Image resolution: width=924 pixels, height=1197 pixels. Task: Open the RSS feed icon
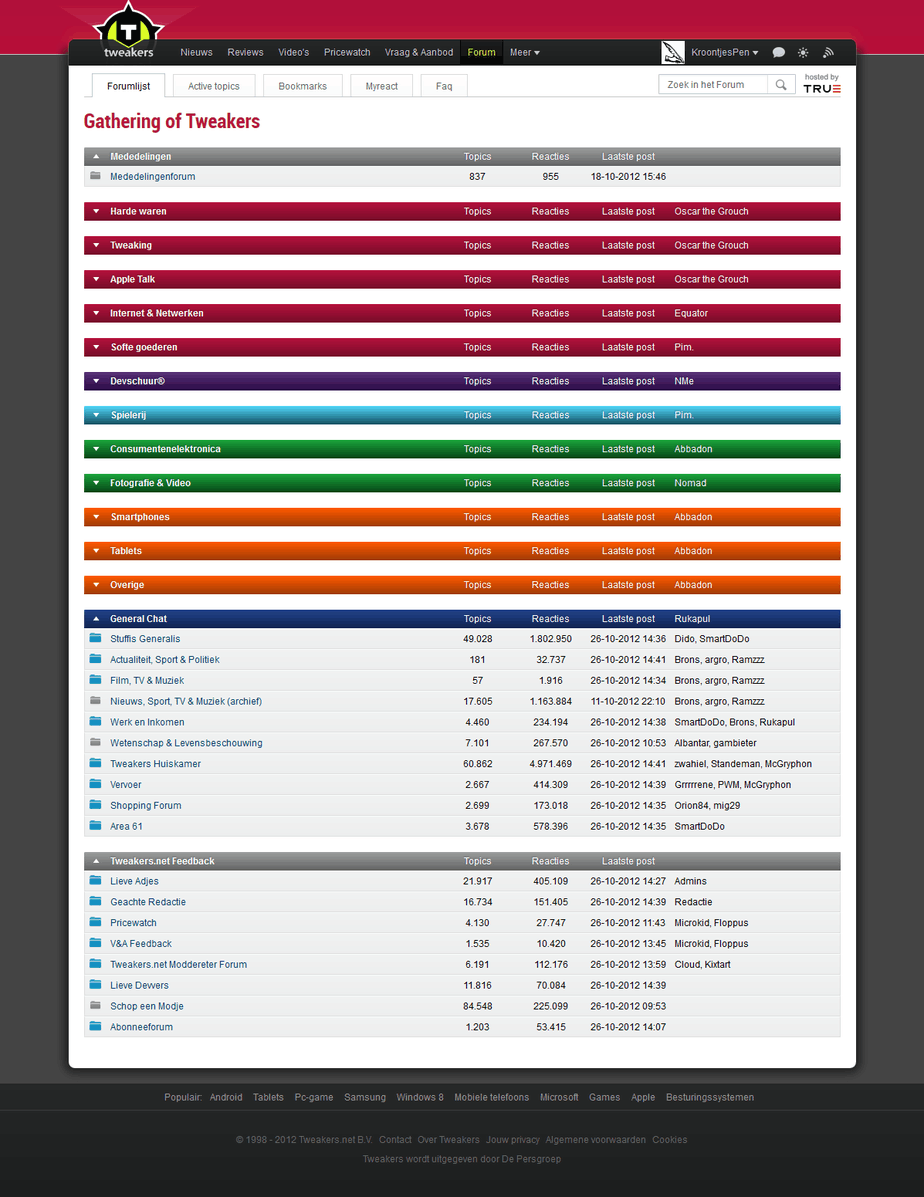point(828,53)
